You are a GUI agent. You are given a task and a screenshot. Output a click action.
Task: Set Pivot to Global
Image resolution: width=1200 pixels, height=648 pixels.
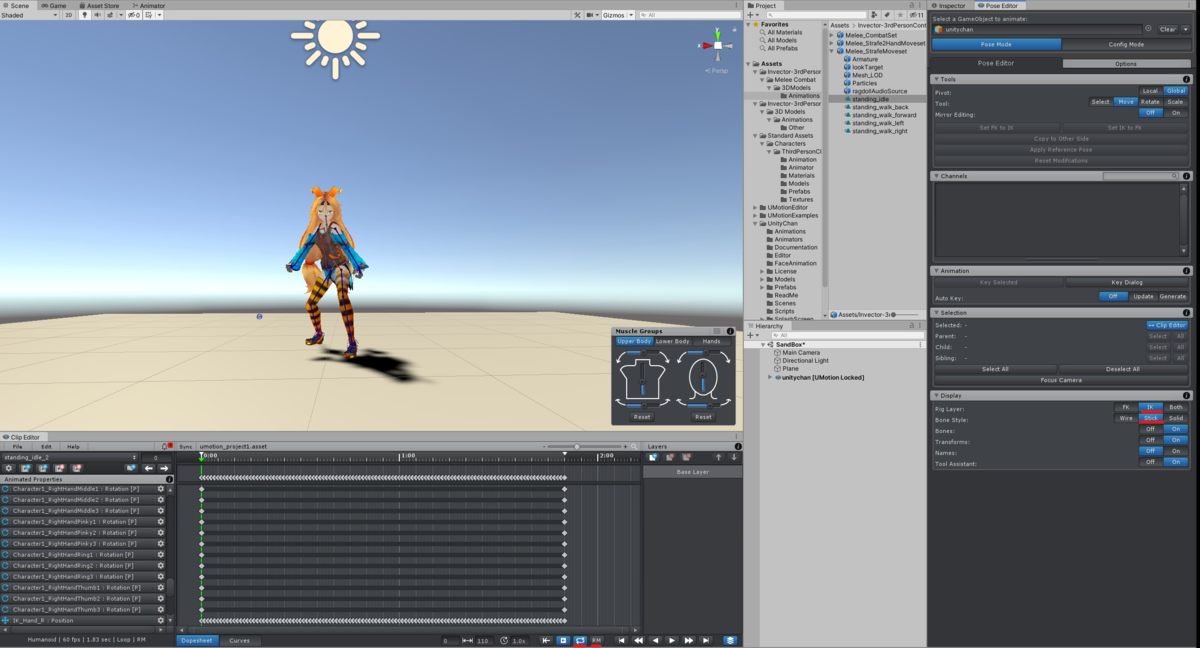tap(1176, 91)
